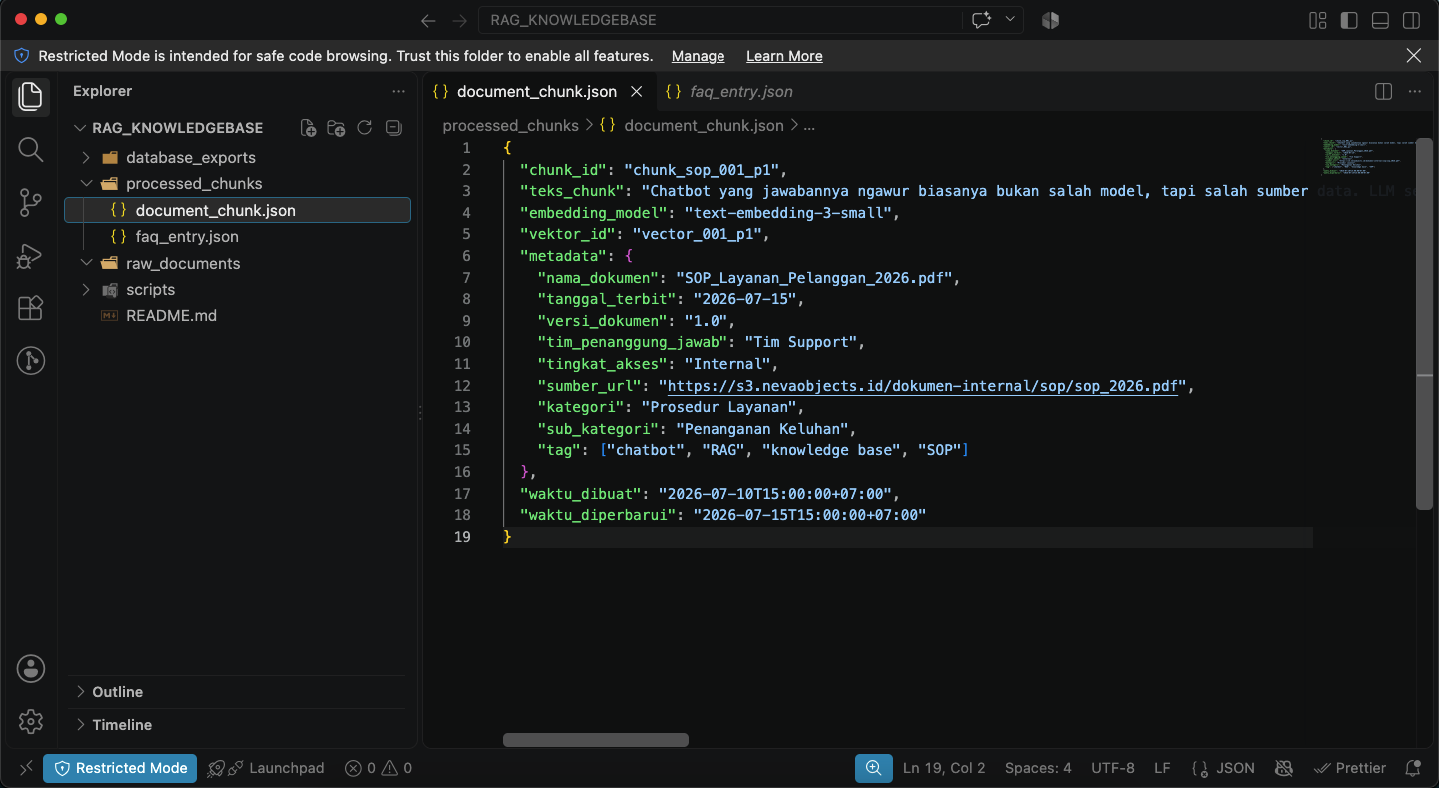Screen dimensions: 1439x788
Task: Click the New Folder icon in Explorer
Action: pos(336,128)
